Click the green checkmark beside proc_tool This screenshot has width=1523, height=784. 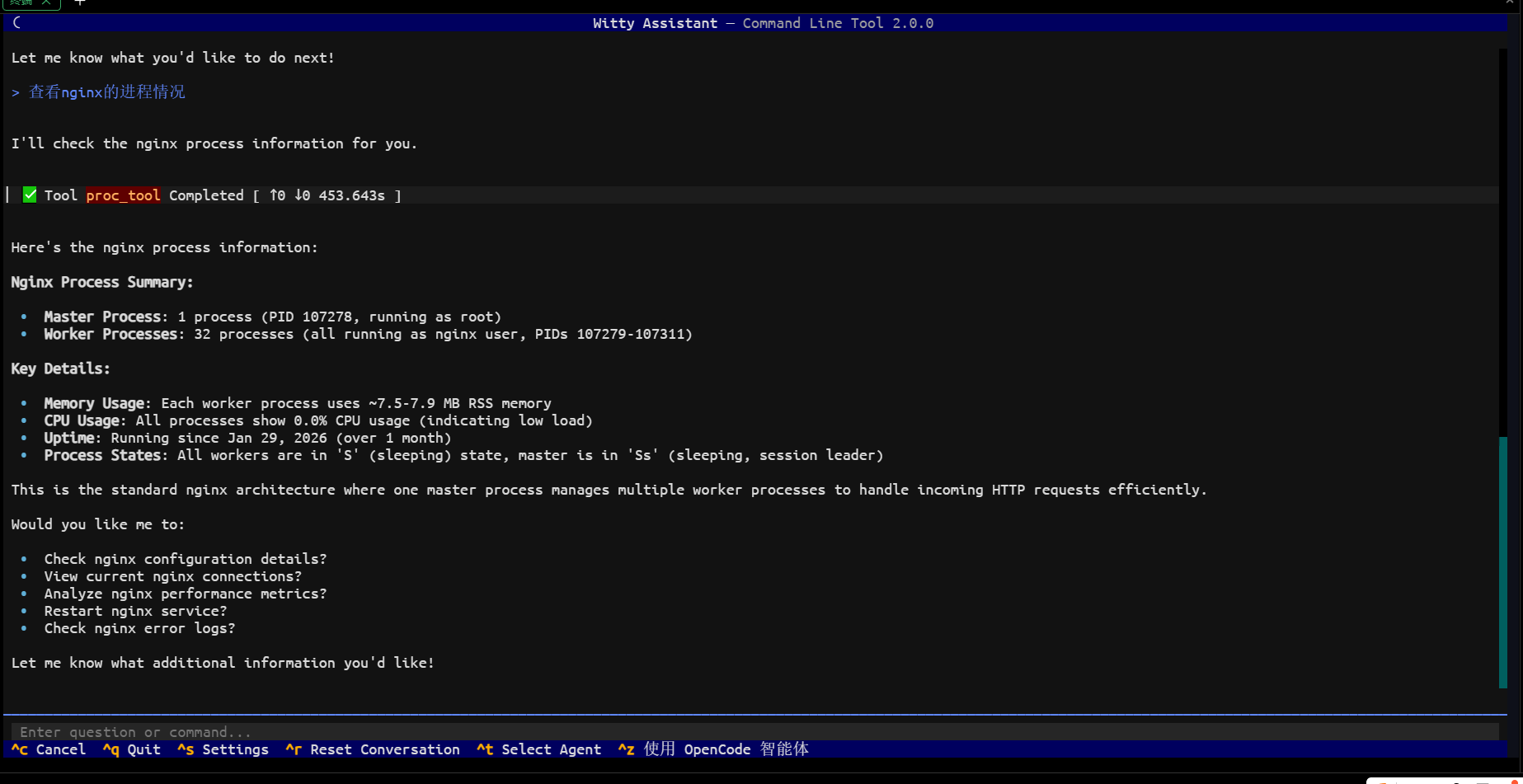click(x=30, y=195)
